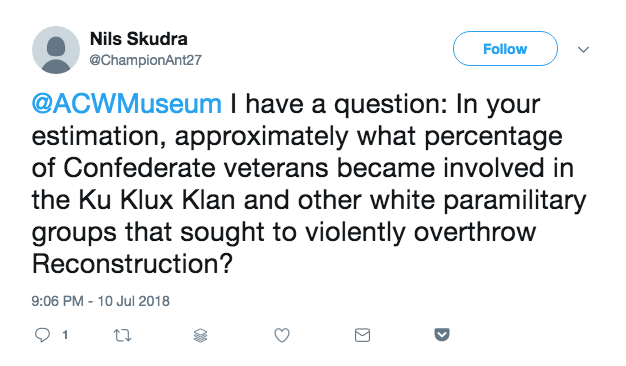Click 'approximately what percentage' in the tweet
Image resolution: width=626 pixels, height=366 pixels.
click(x=368, y=137)
